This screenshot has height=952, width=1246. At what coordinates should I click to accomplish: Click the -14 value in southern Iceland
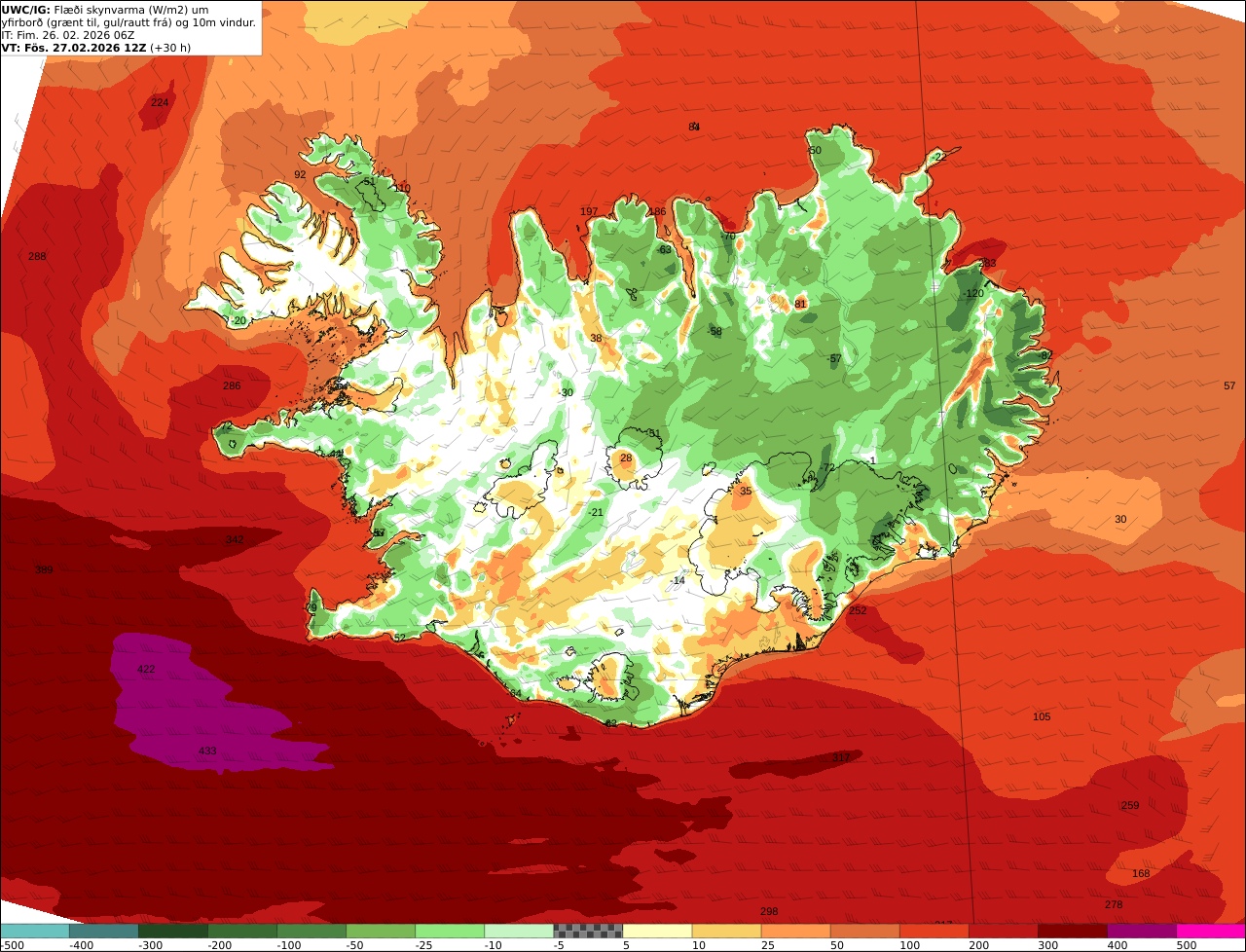click(x=678, y=581)
